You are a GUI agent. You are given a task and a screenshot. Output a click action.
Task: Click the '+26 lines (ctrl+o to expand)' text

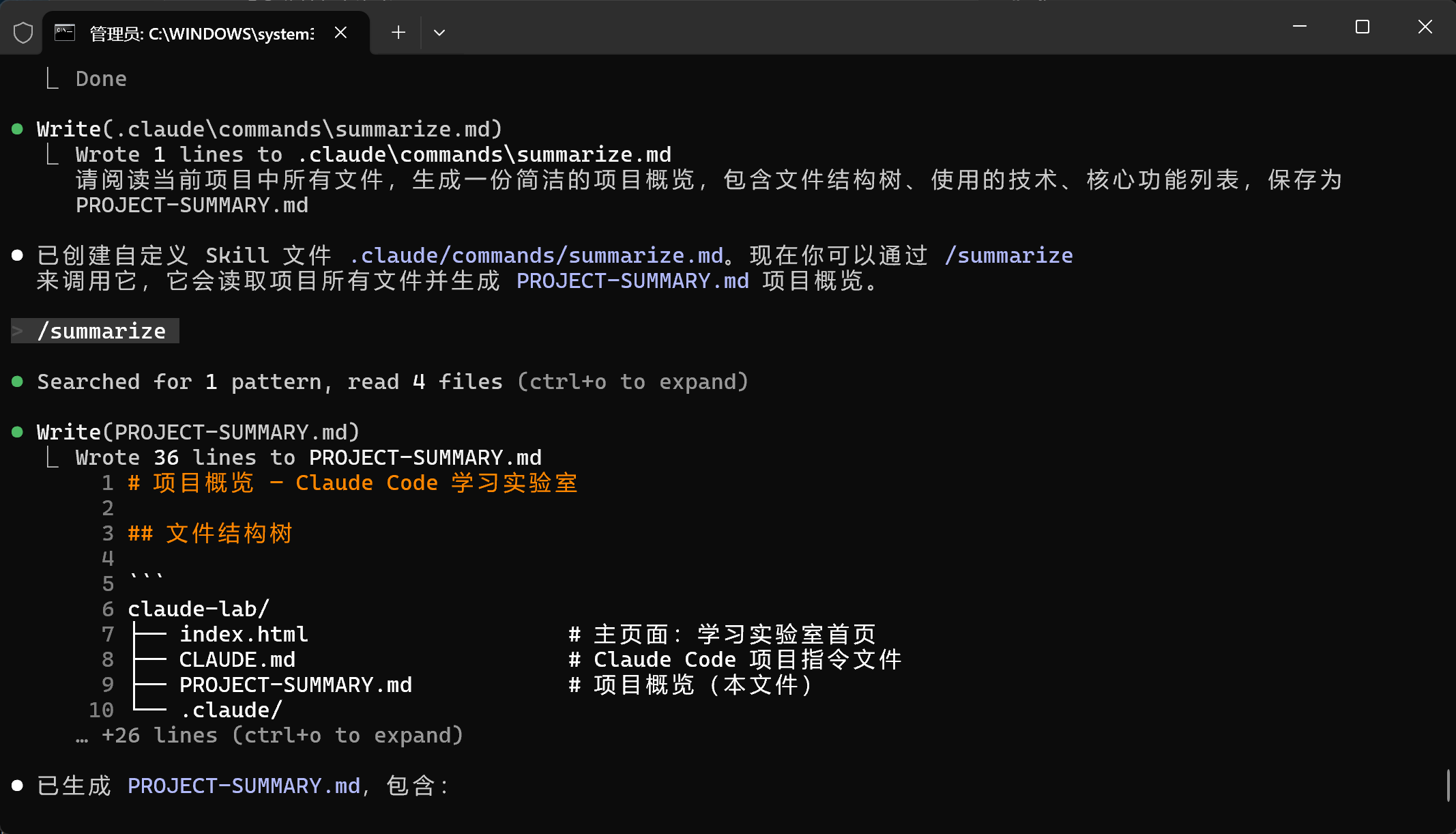[282, 735]
